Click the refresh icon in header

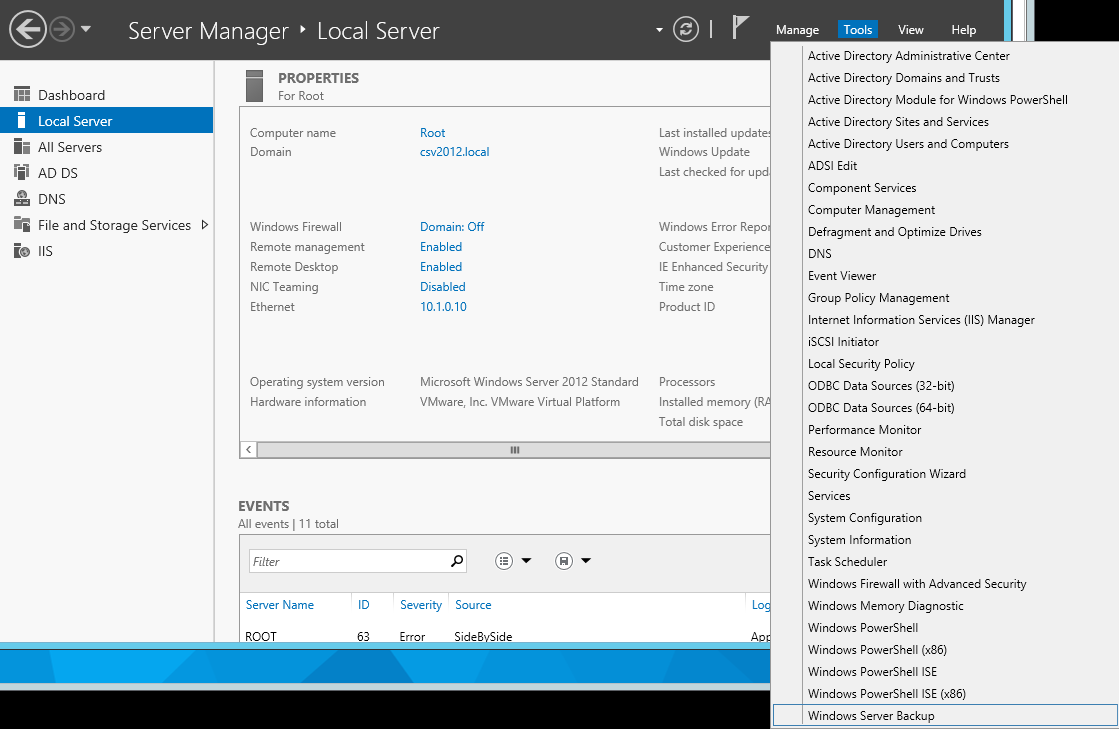[x=685, y=29]
